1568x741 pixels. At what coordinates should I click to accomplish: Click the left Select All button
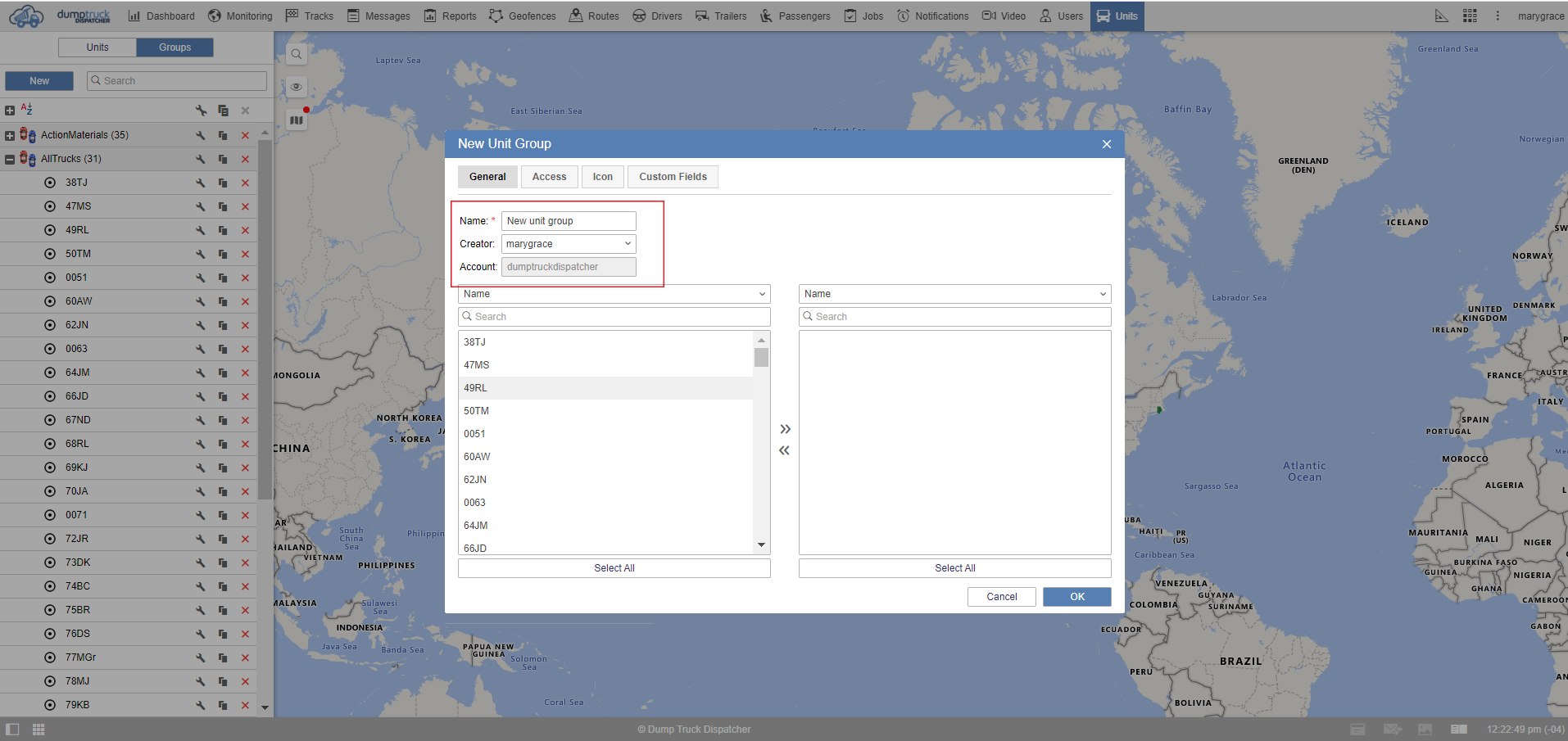click(614, 568)
